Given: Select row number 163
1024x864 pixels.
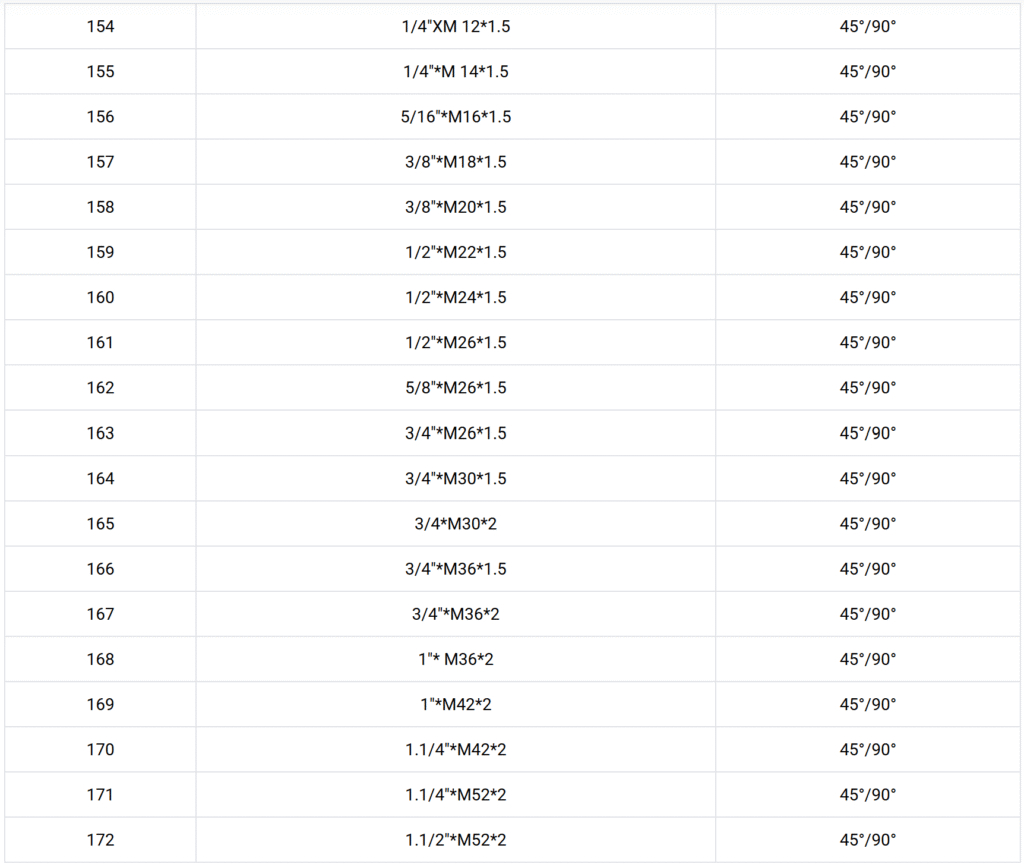Looking at the screenshot, I should coord(100,433).
